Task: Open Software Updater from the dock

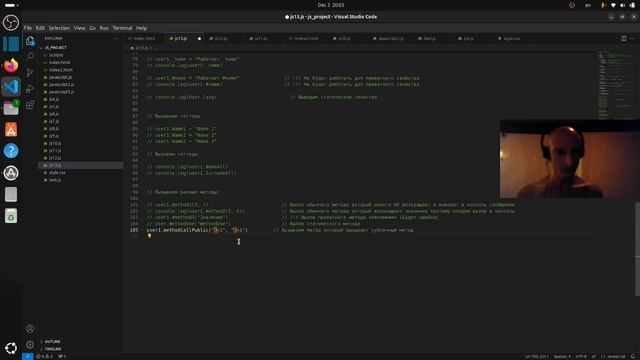Action: [x=11, y=173]
